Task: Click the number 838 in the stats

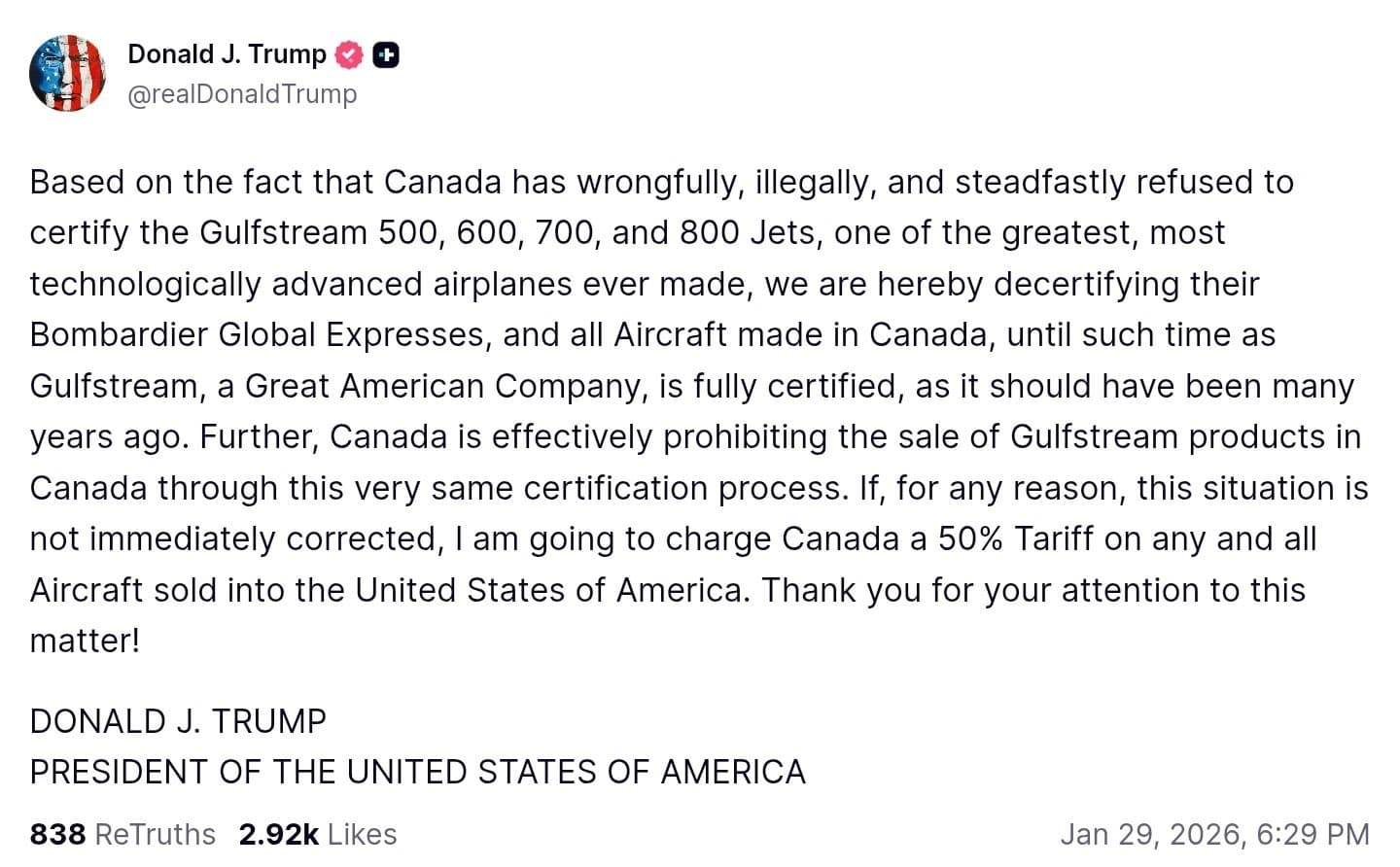Action: [57, 834]
